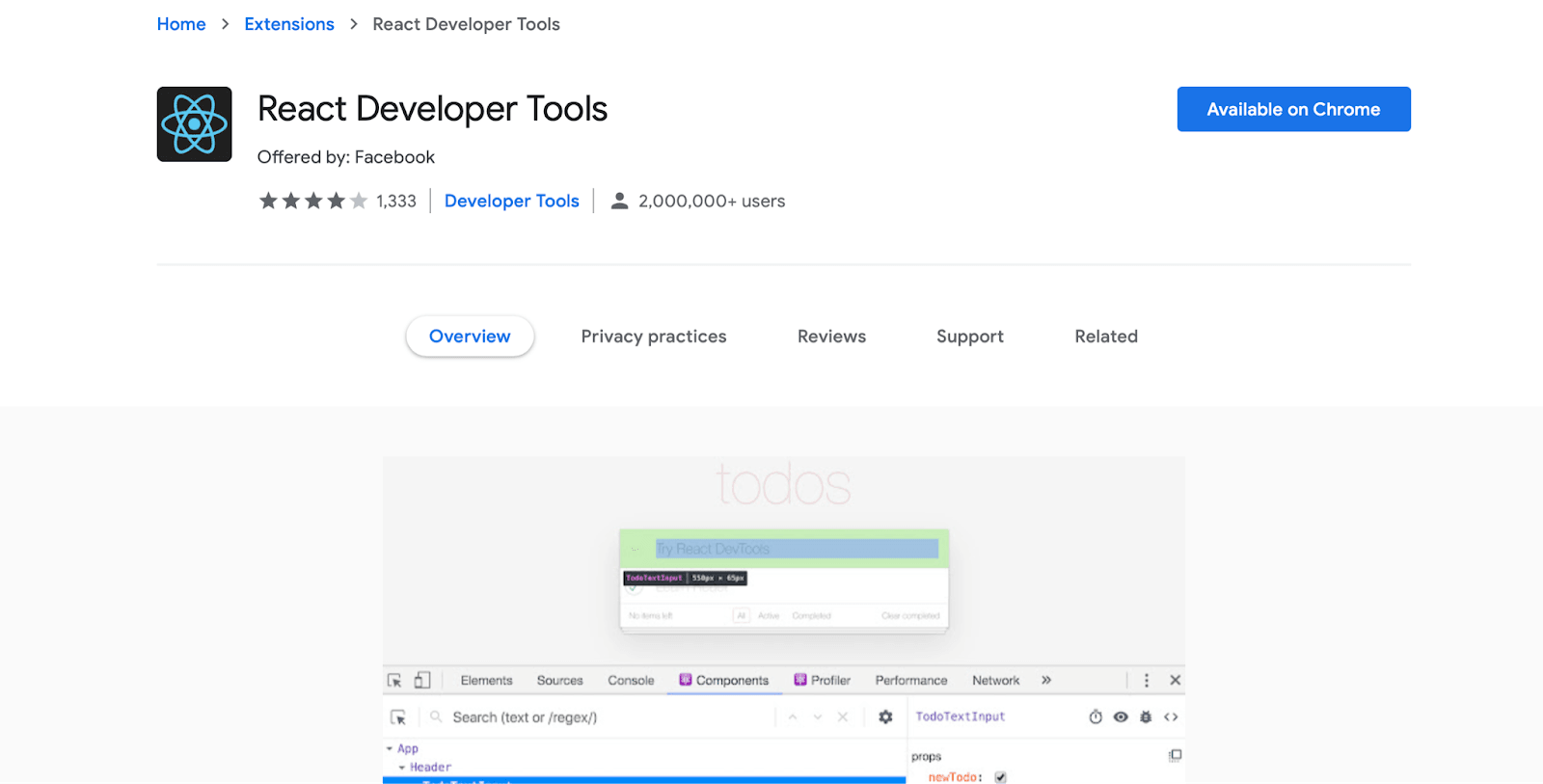The height and width of the screenshot is (784, 1543).
Task: Select the Sources tab in DevTools
Action: tap(560, 680)
